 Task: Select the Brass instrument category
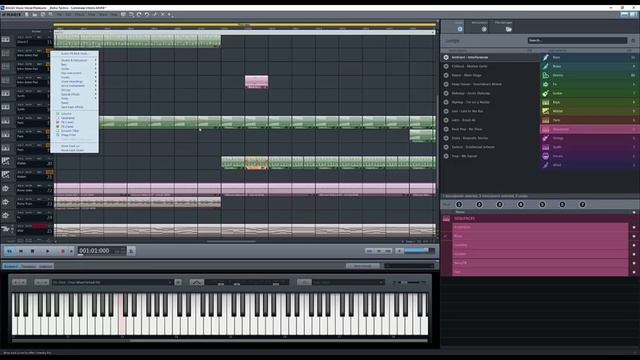[x=589, y=66]
